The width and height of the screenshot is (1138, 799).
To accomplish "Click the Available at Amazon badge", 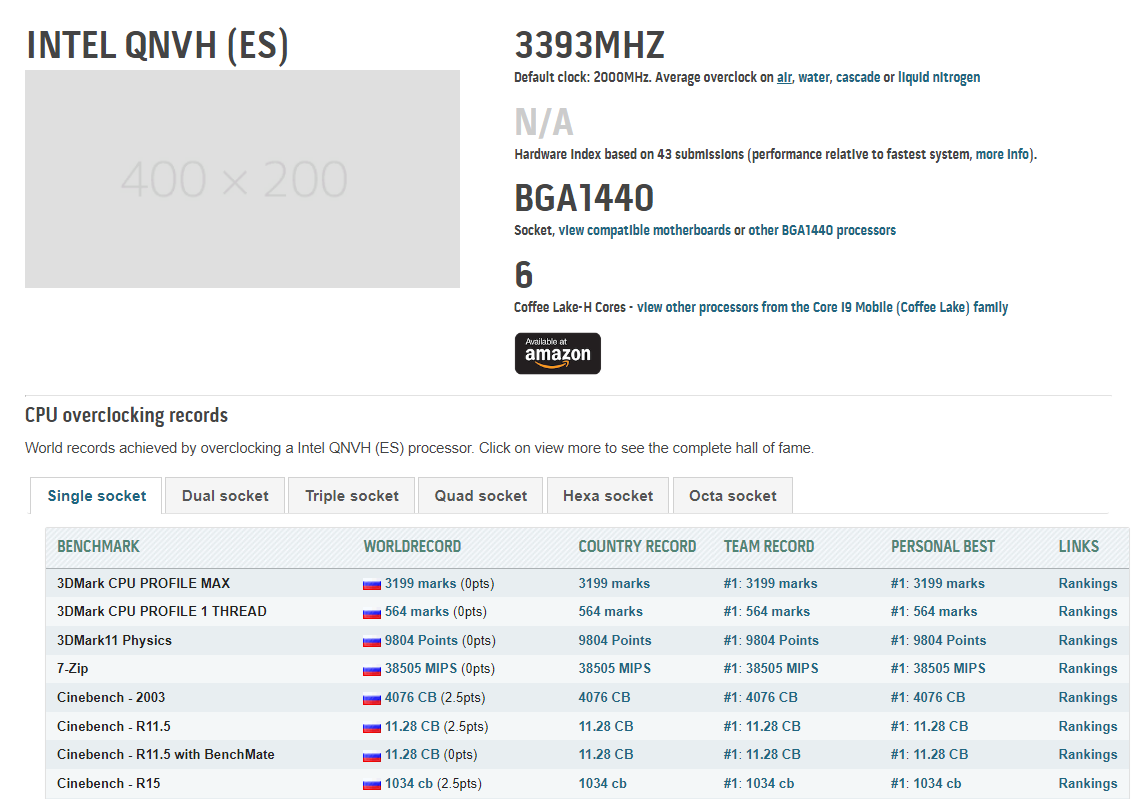I will pyautogui.click(x=557, y=354).
